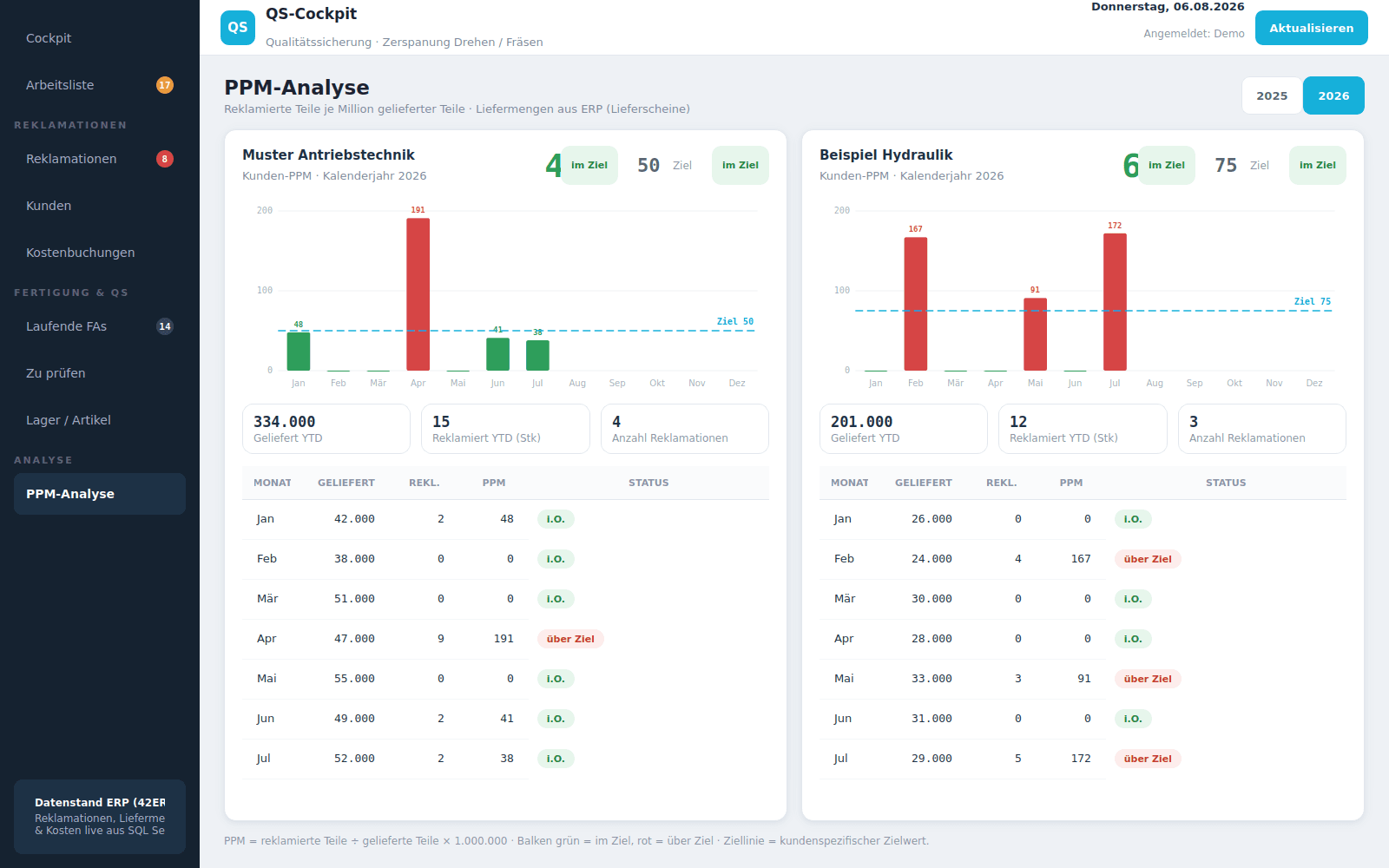Click 'im Ziel' badge beside Ziel 50
1389x868 pixels.
pos(741,165)
